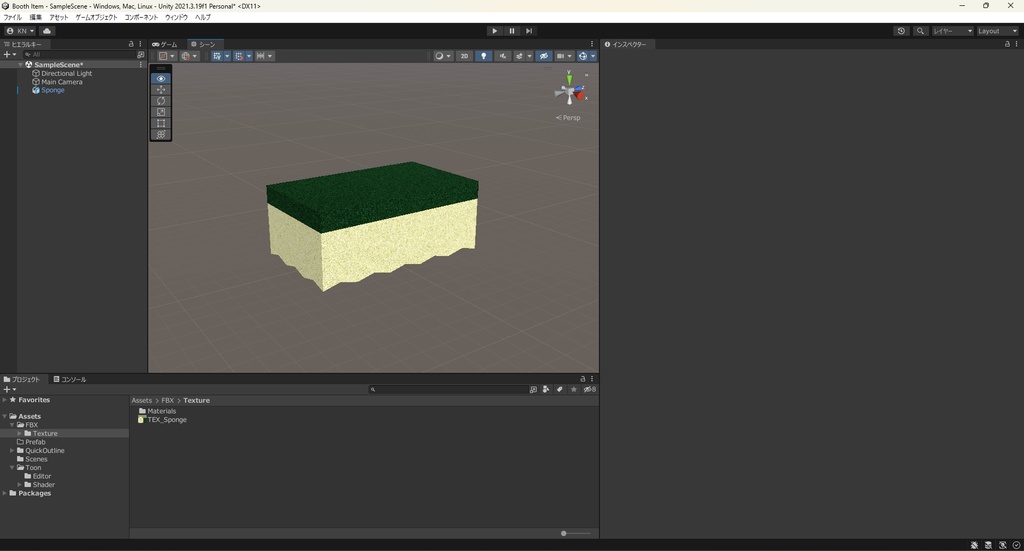The width and height of the screenshot is (1024, 551).
Task: Collapse the FBX folder in Project tree
Action: pyautogui.click(x=12, y=425)
